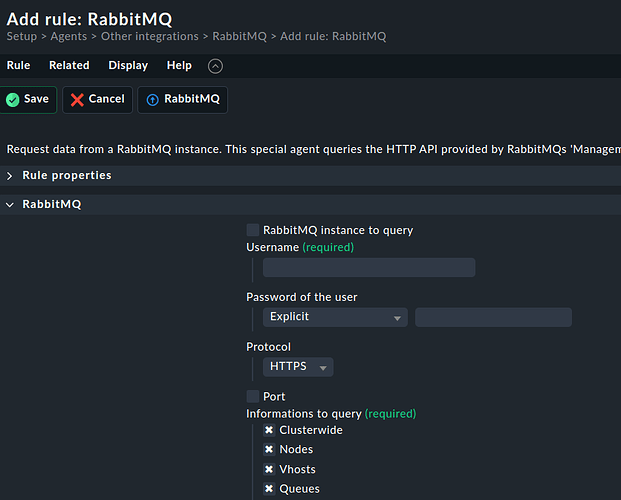The image size is (621, 500).
Task: Uncheck the Vhosts option
Action: pos(269,469)
